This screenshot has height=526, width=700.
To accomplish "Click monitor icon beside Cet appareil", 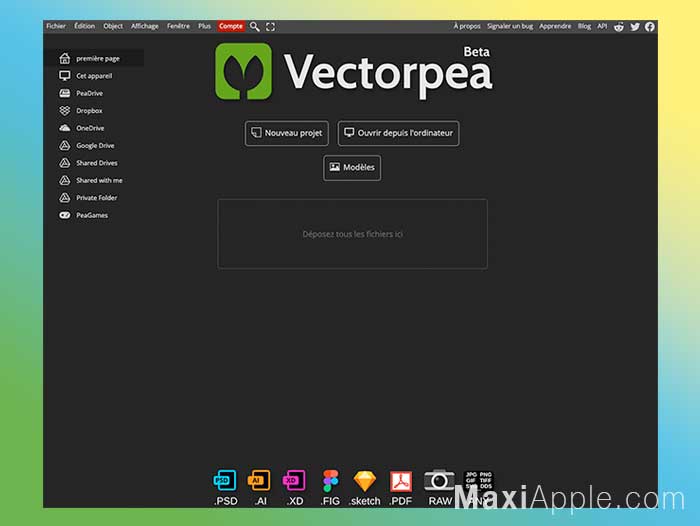I will coord(65,76).
